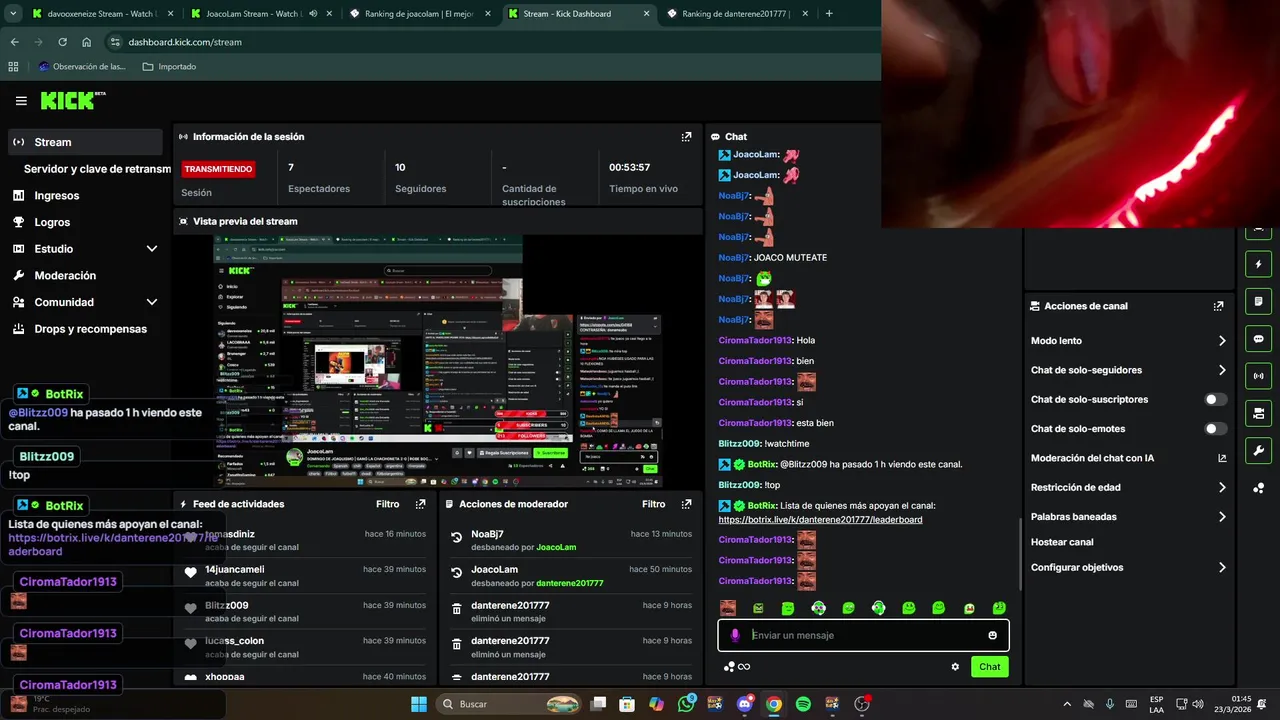Send message with green Chat button
This screenshot has height=720, width=1280.
[989, 667]
